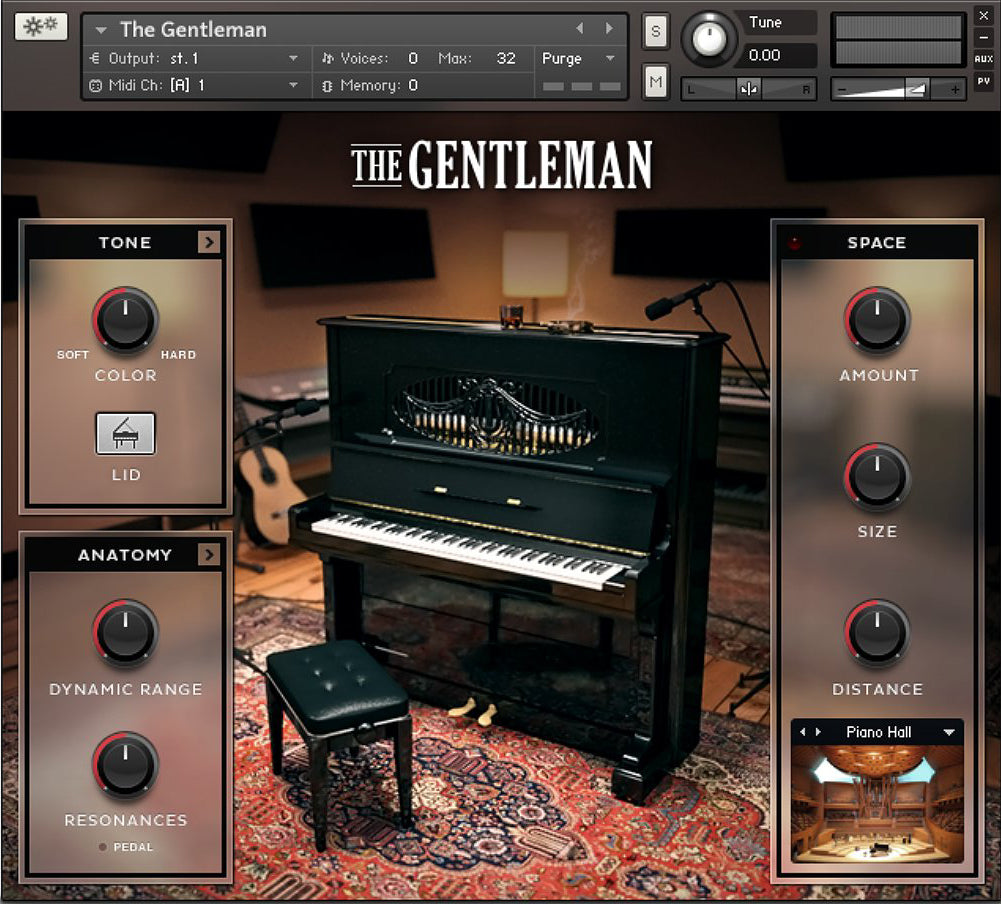
Task: Click the wrench settings icon at top left
Action: (41, 27)
